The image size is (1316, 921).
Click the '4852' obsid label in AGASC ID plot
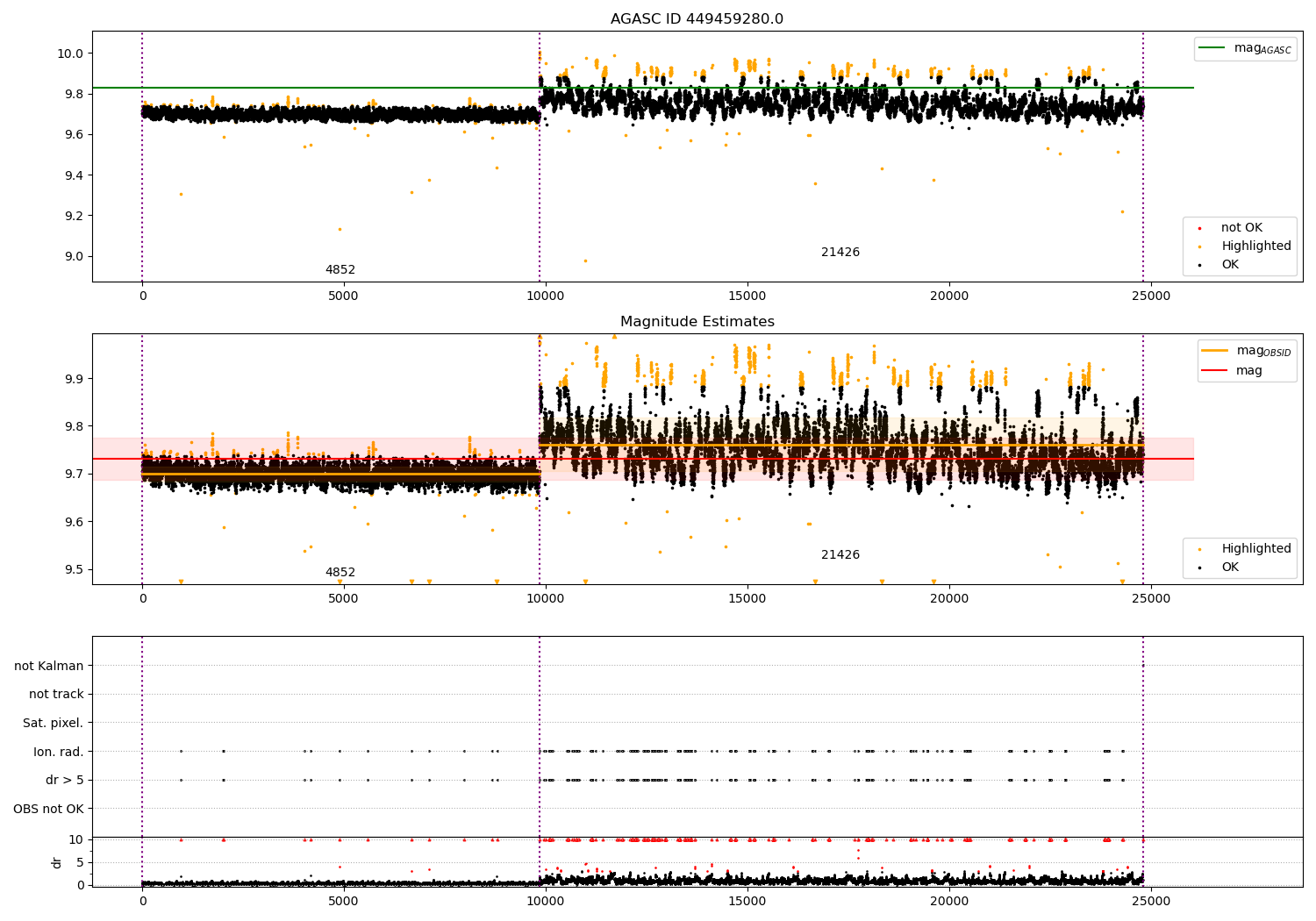click(340, 270)
